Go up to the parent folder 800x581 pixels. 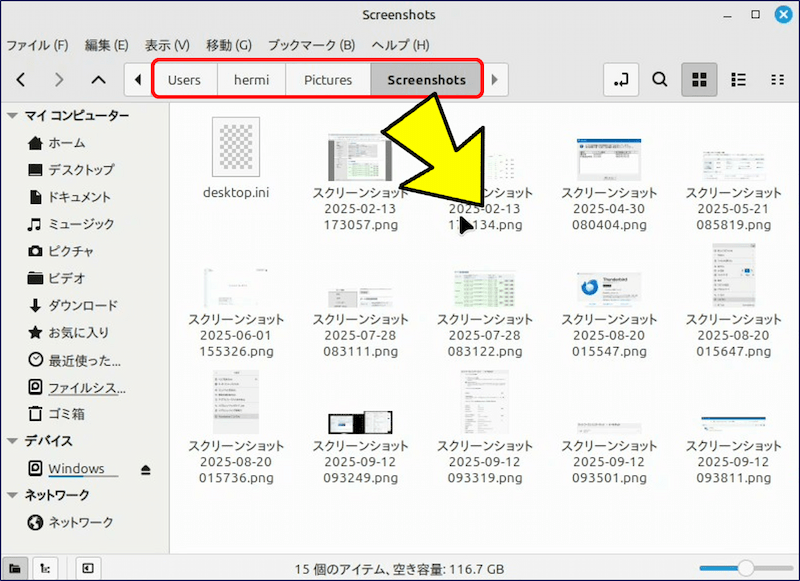click(98, 80)
